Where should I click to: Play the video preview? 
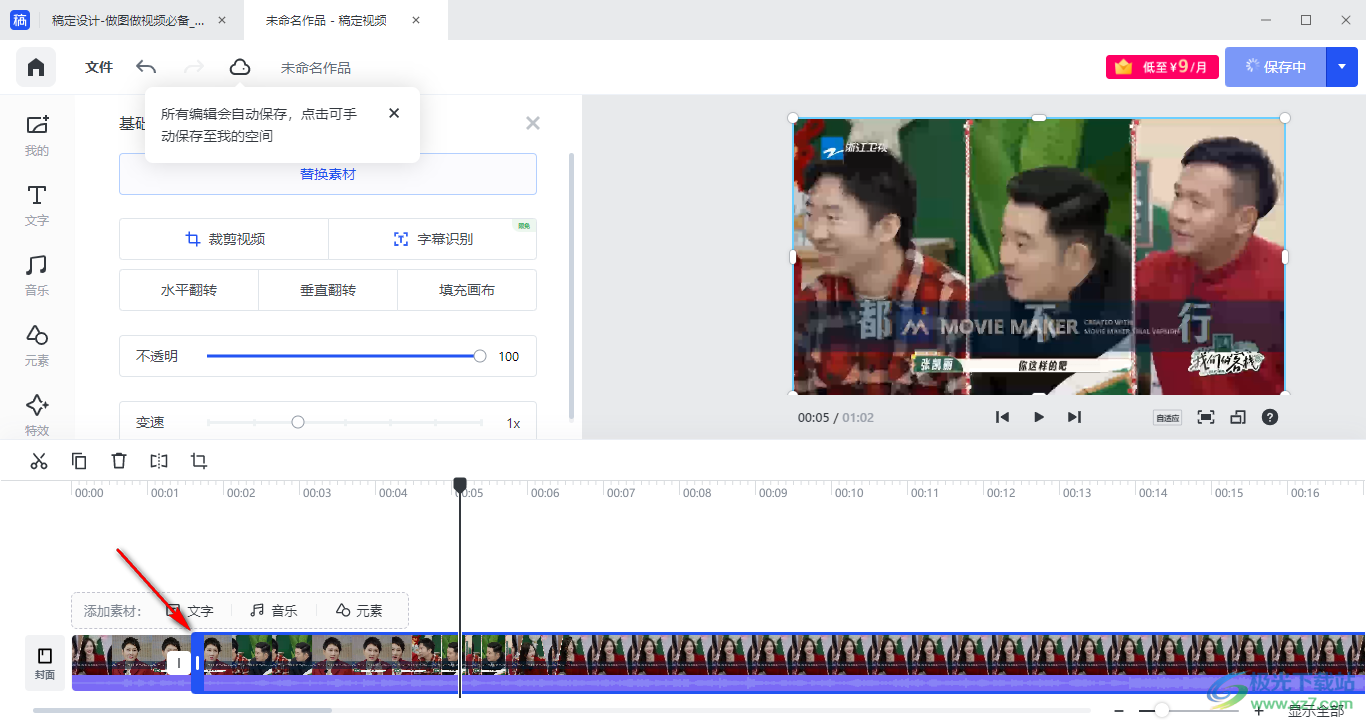coord(1039,417)
